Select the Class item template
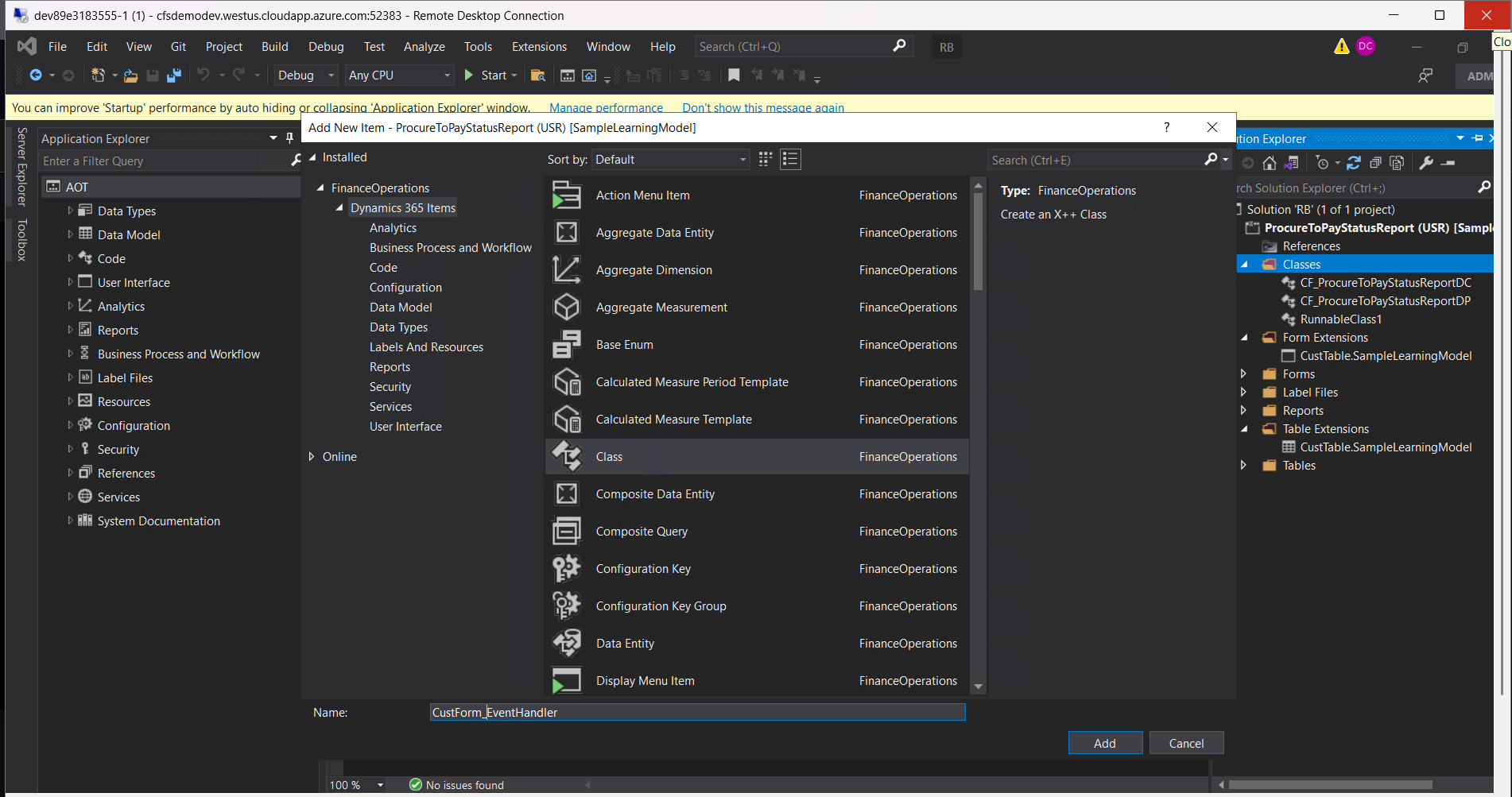This screenshot has height=797, width=1512. pos(609,456)
